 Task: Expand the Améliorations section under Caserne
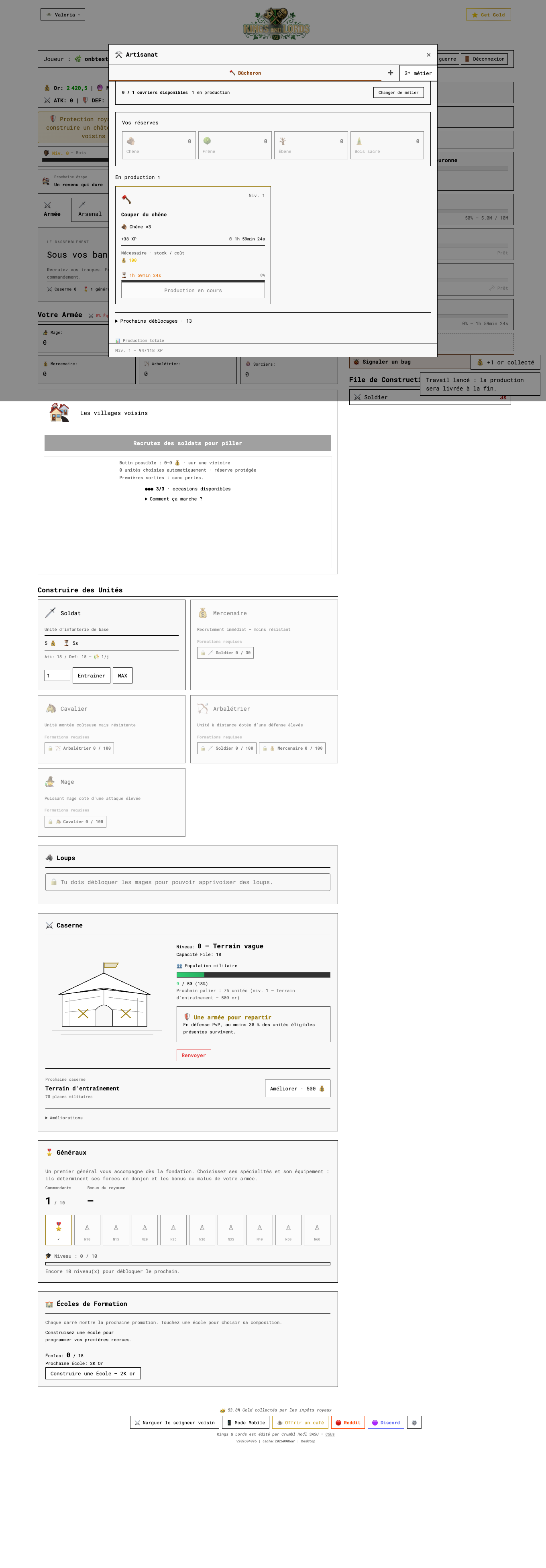pyautogui.click(x=64, y=1118)
